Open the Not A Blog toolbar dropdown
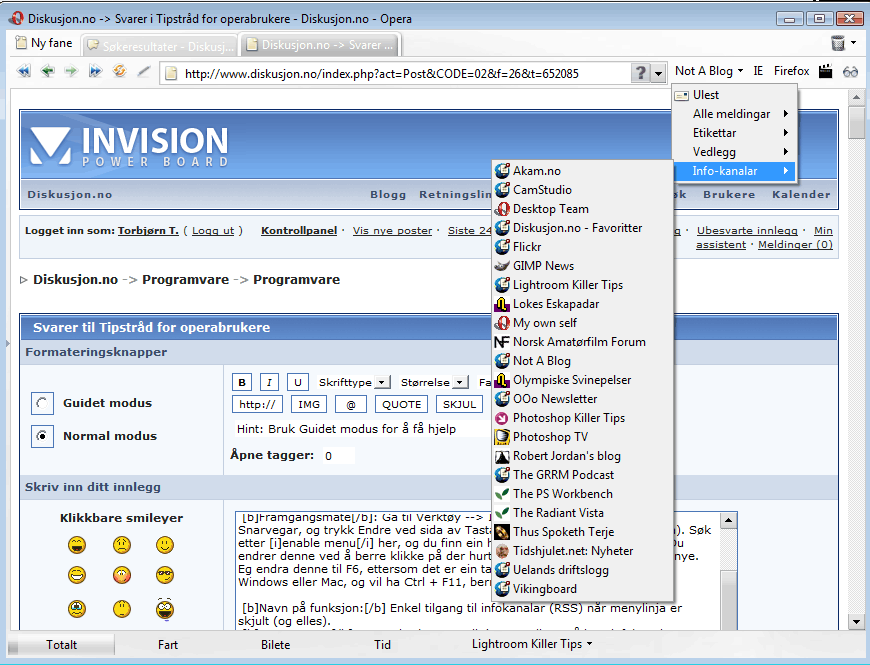This screenshot has height=665, width=870. pos(709,71)
